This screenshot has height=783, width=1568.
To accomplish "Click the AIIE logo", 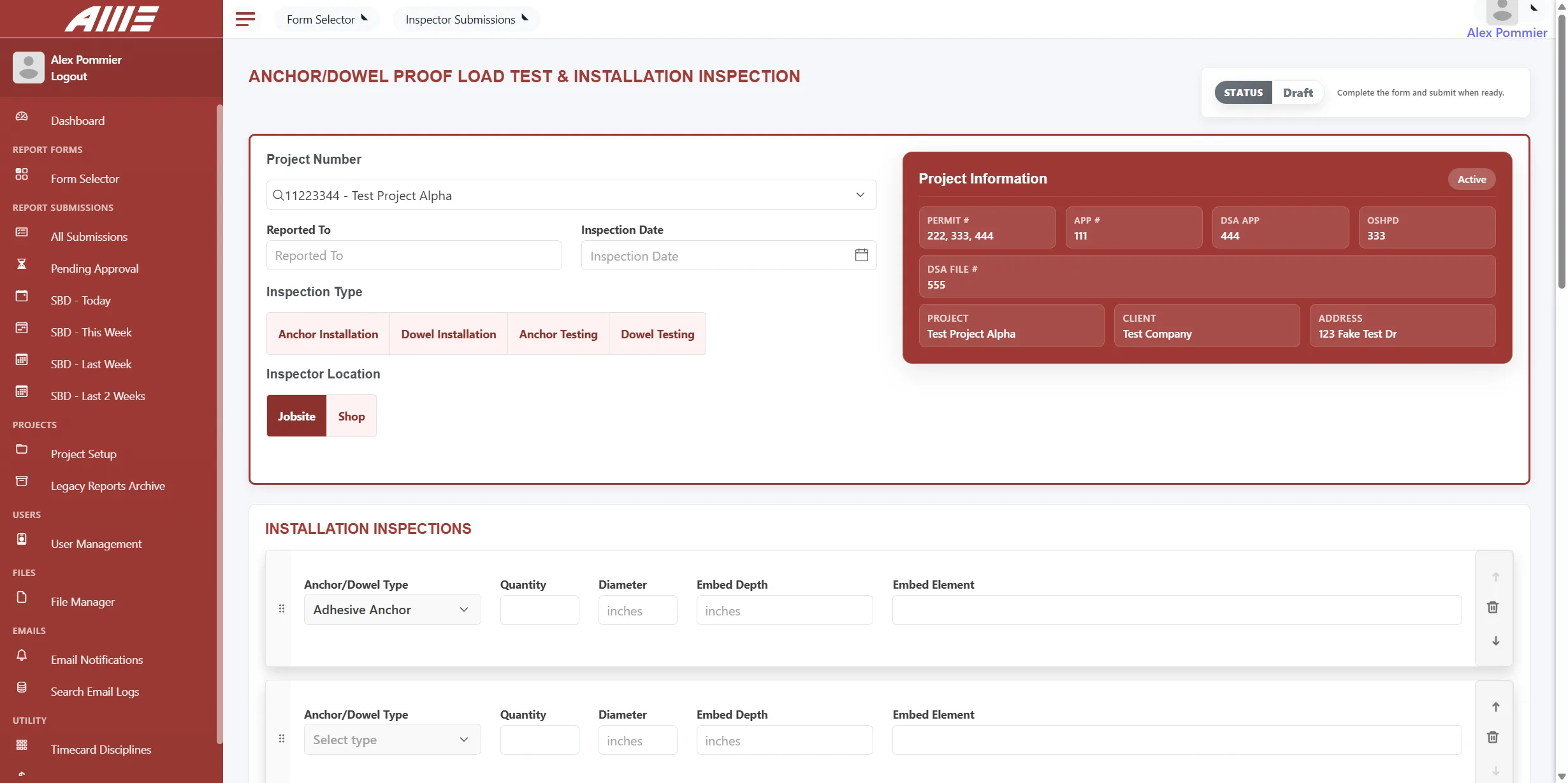I will pyautogui.click(x=112, y=18).
